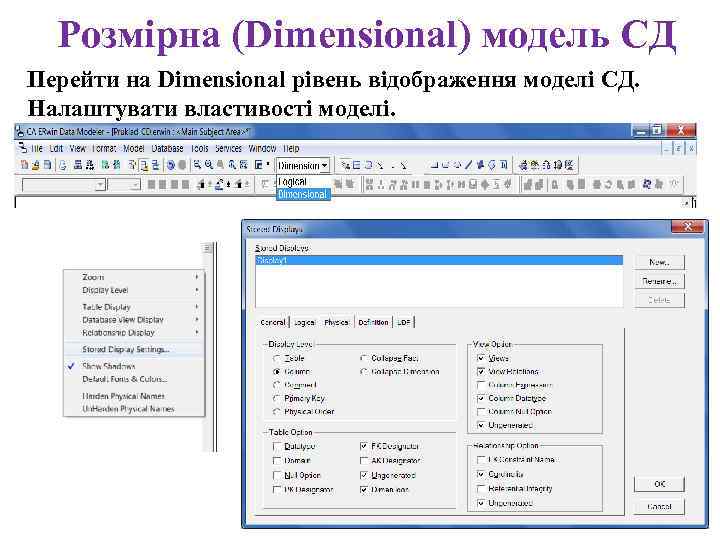Choose Harden Physical Names entry
Image resolution: width=720 pixels, height=540 pixels.
pyautogui.click(x=134, y=396)
